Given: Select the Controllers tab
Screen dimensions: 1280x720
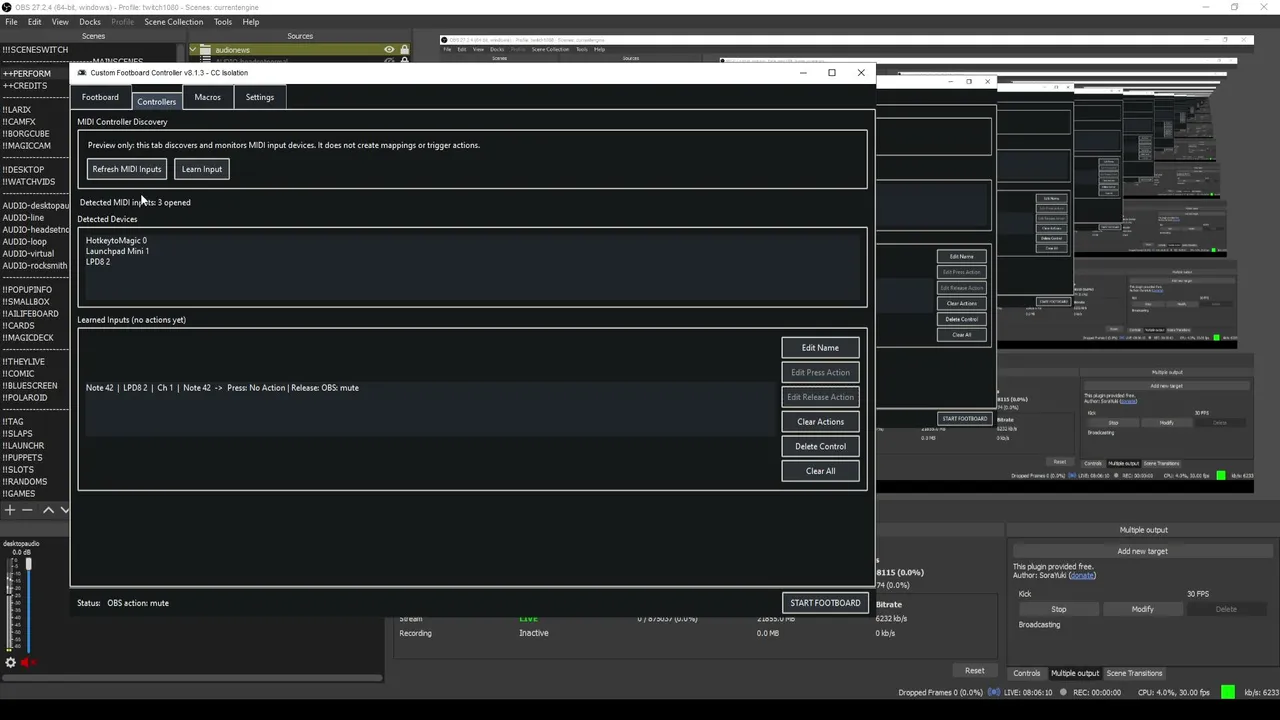Looking at the screenshot, I should coord(156,100).
